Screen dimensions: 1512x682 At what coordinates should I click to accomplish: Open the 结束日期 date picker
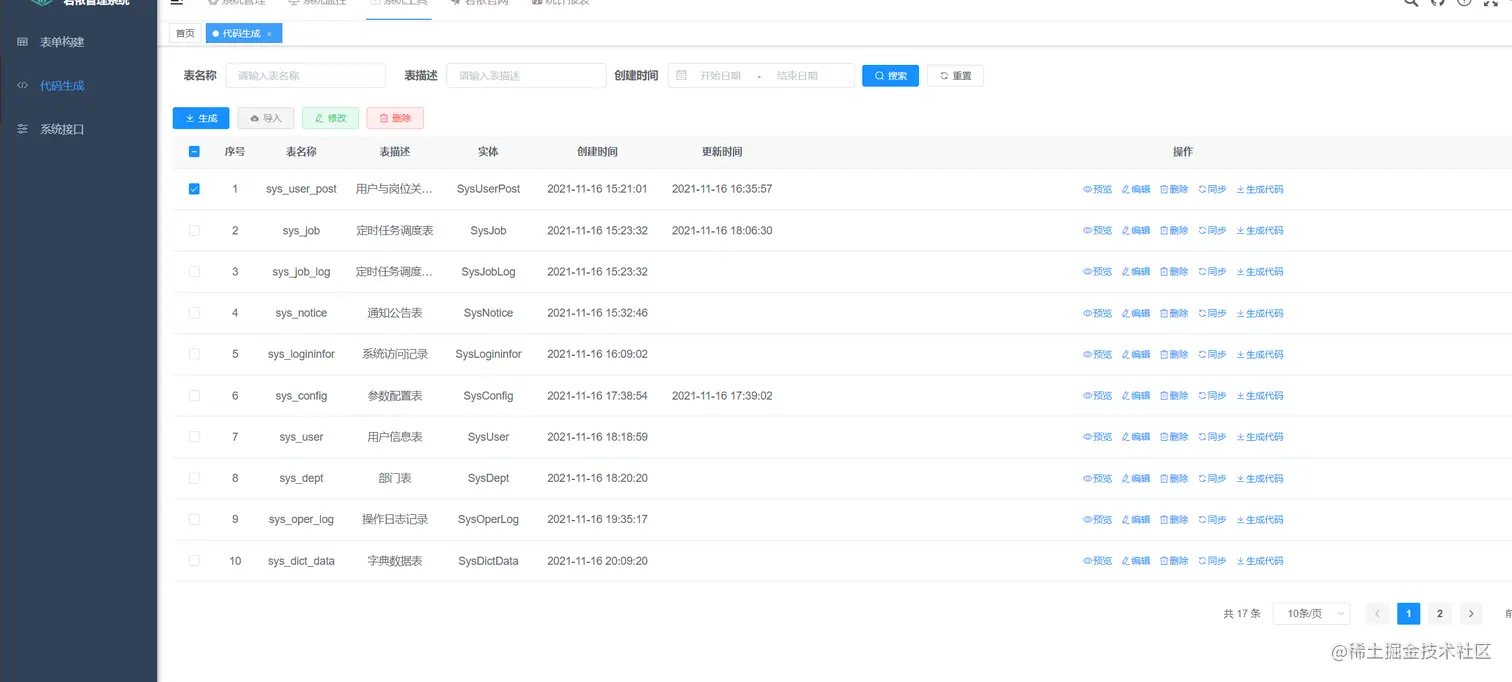[797, 76]
